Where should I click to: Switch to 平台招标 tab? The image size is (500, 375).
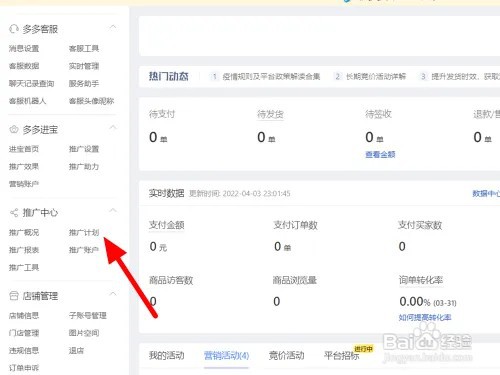(342, 355)
